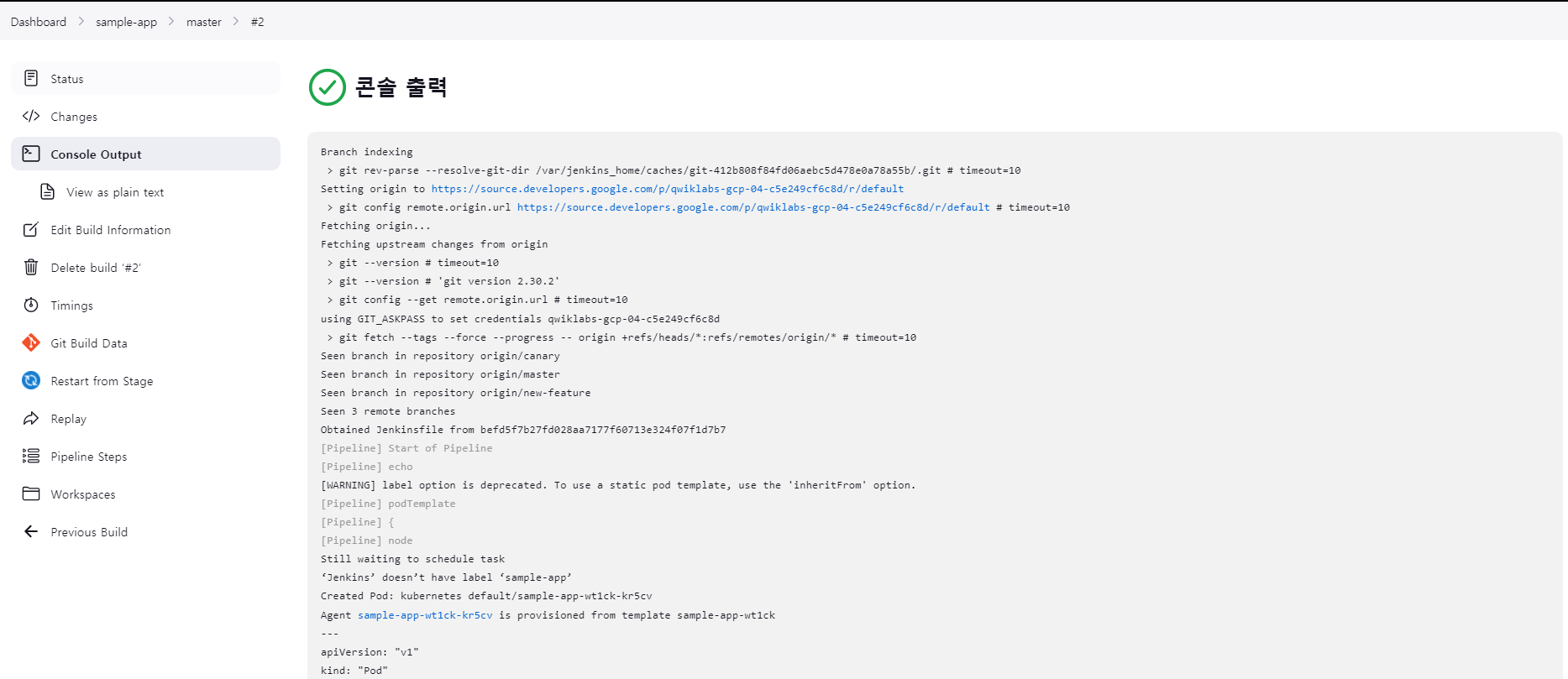
Task: Open Changes in sidebar
Action: point(145,116)
